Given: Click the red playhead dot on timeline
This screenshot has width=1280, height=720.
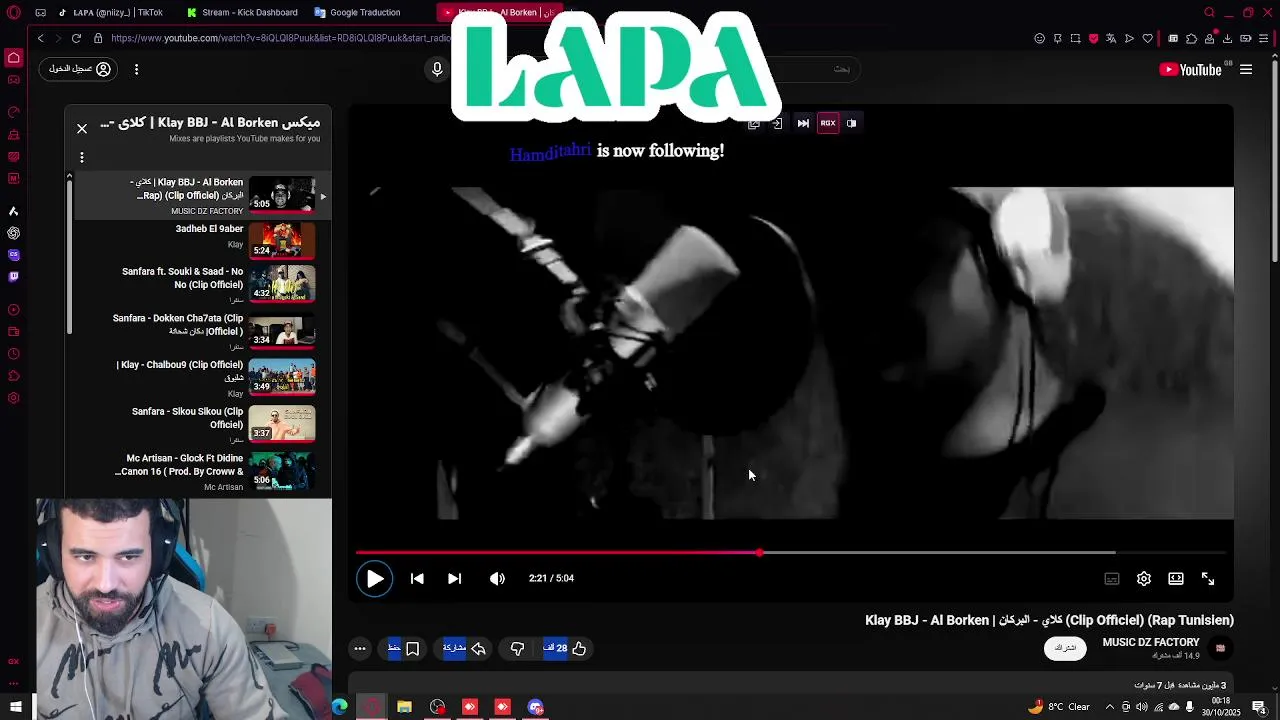Looking at the screenshot, I should tap(760, 552).
